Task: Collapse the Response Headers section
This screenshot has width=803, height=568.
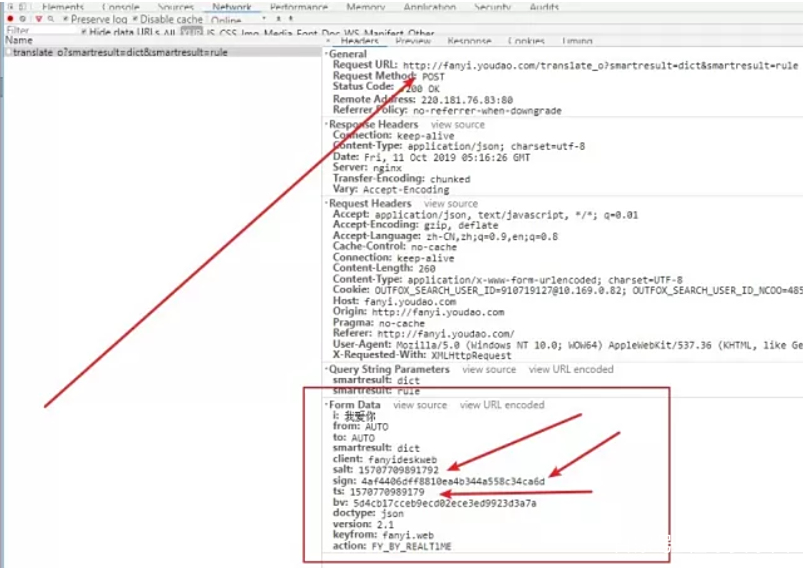Action: click(x=328, y=125)
